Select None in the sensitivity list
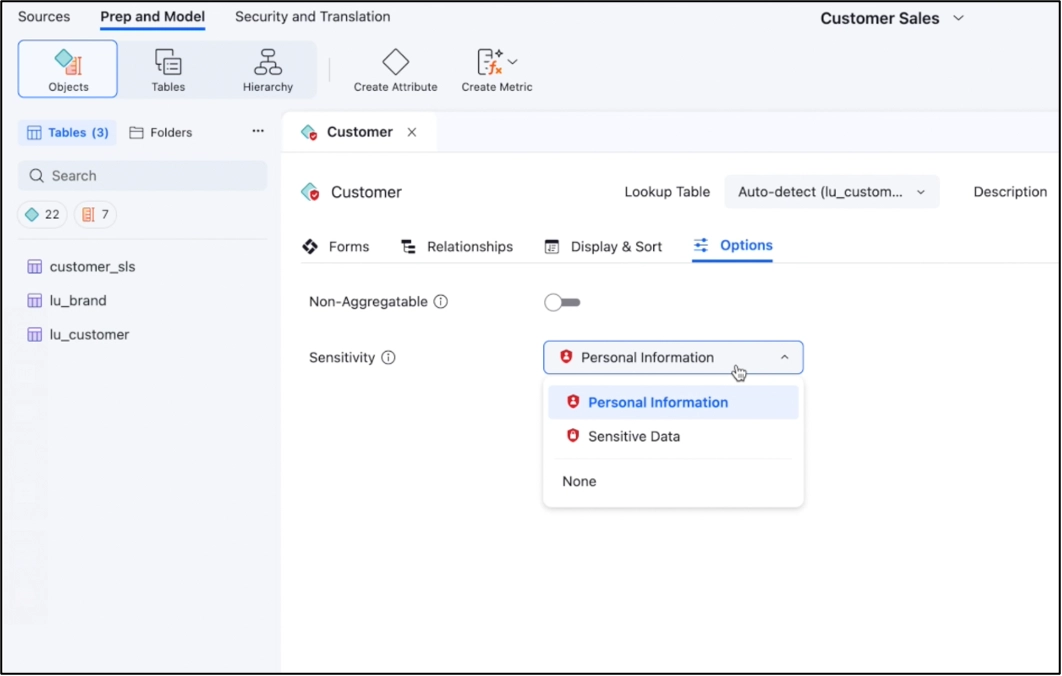Image resolution: width=1062 pixels, height=676 pixels. tap(579, 481)
